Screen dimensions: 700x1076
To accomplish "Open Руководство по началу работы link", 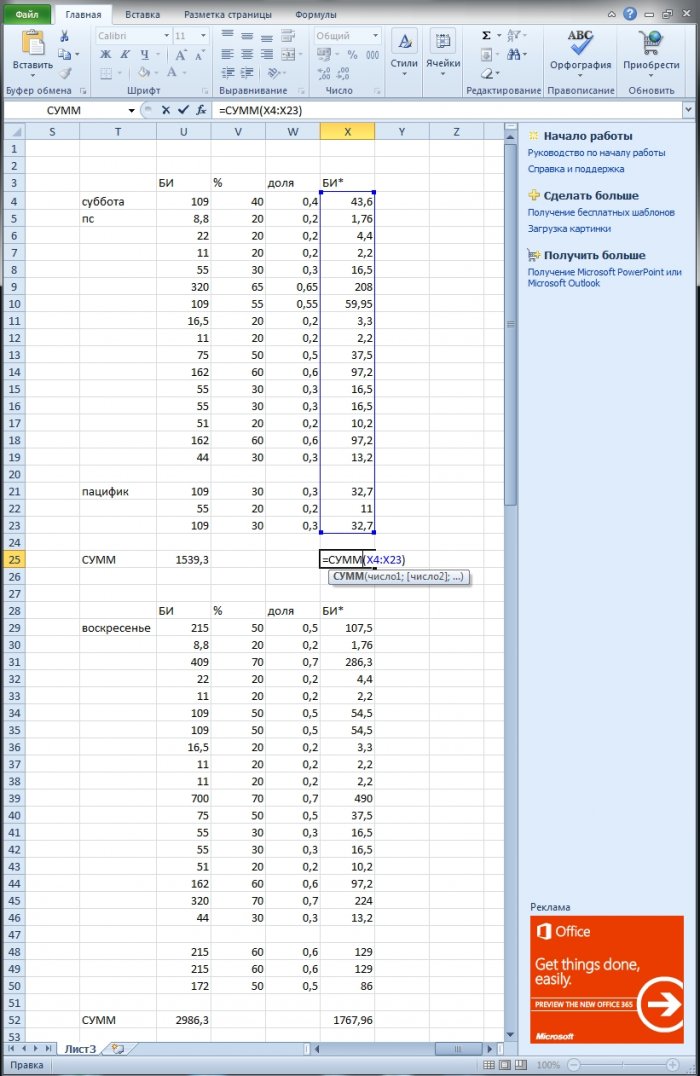I will pyautogui.click(x=596, y=153).
